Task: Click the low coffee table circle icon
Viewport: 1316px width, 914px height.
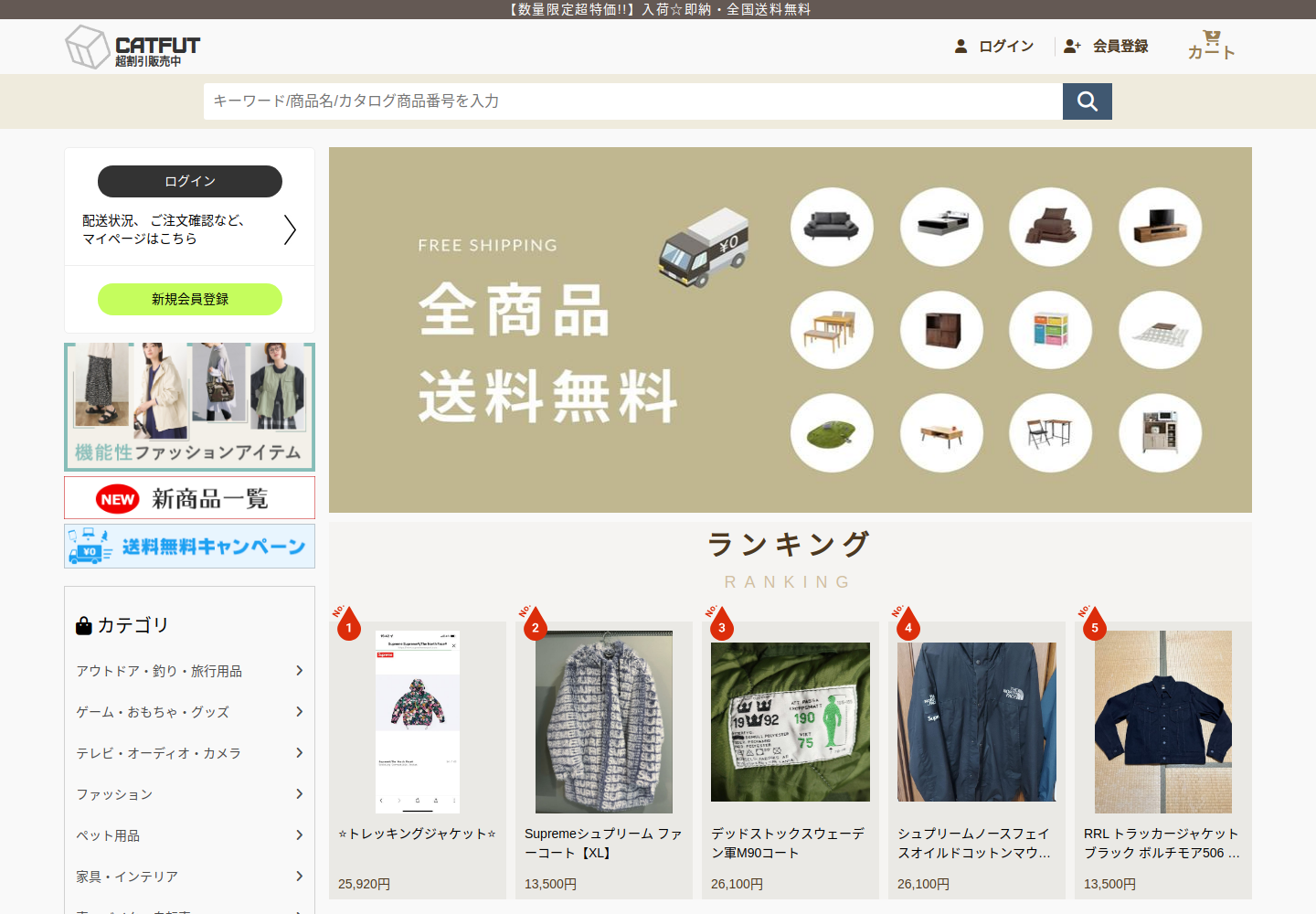Action: pos(941,433)
